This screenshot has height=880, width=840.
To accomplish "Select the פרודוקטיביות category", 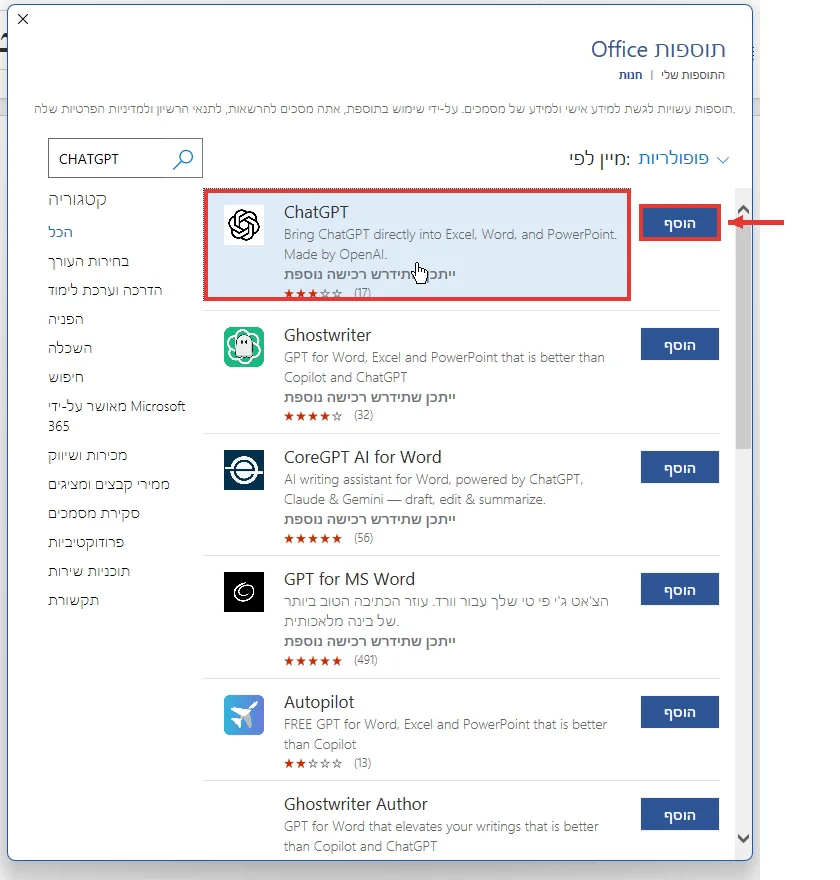I will (86, 542).
